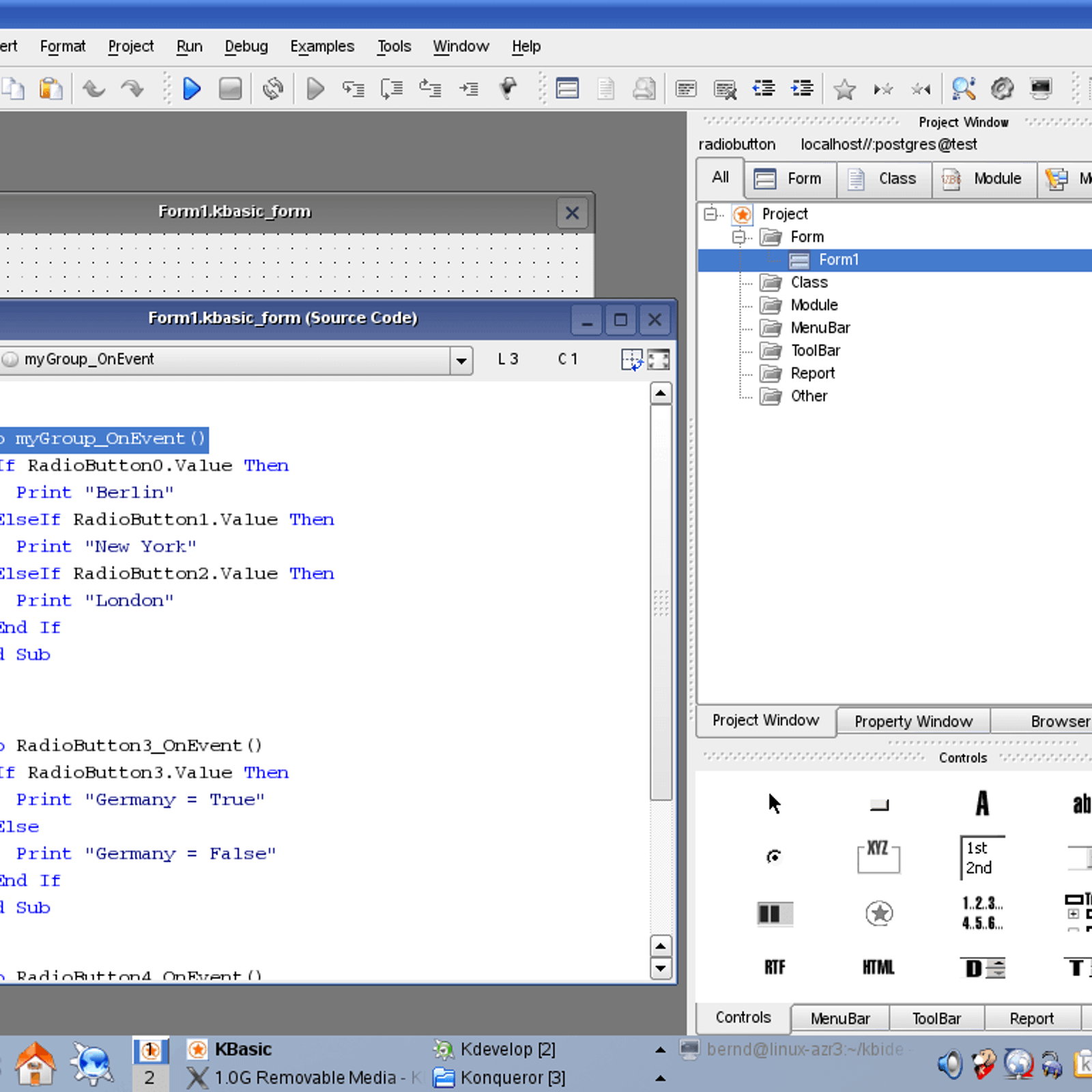The width and height of the screenshot is (1092, 1092).
Task: Click the Undo arrow icon
Action: pos(94,89)
